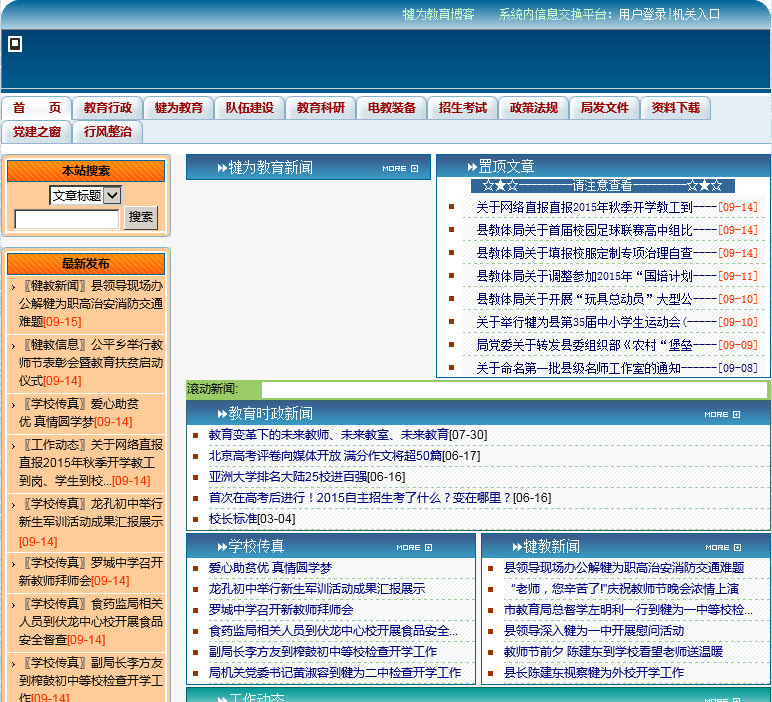Click MORE icon in 学校传真 header
The image size is (772, 702).
coord(414,547)
